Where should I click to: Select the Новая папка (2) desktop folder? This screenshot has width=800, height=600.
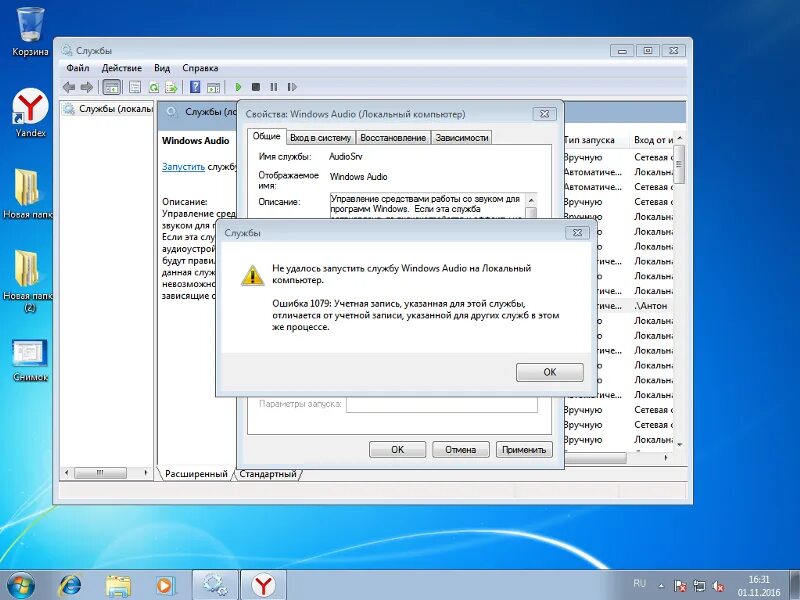pos(29,280)
